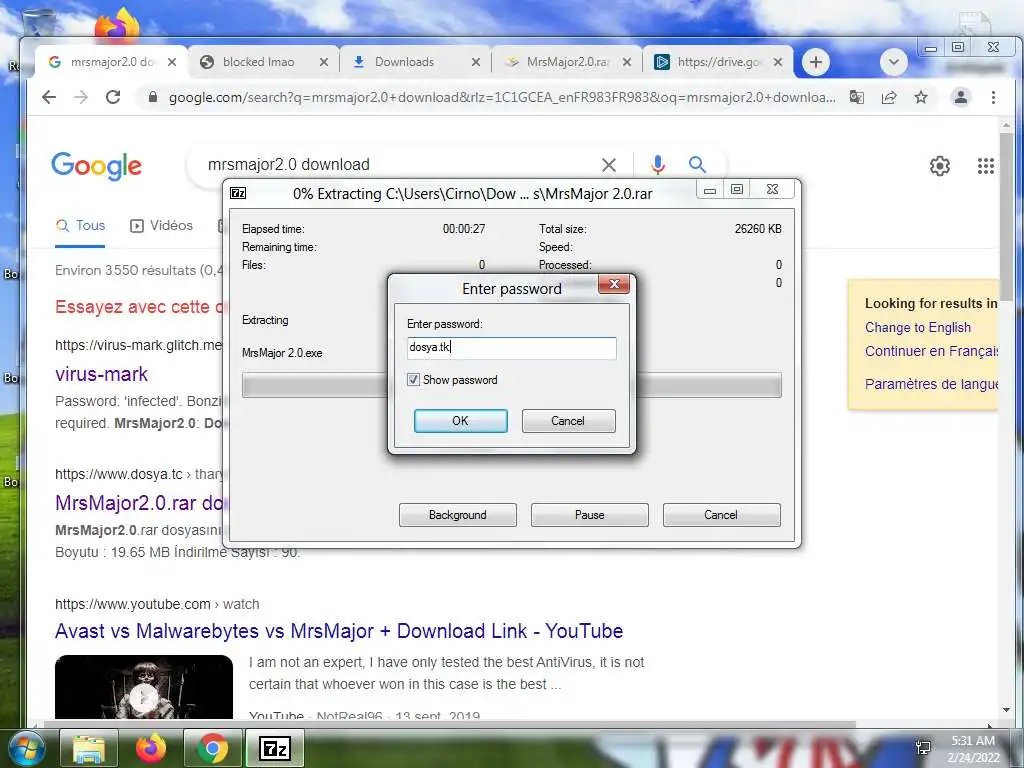Open the virus-mark search result
The image size is (1024, 768).
point(101,374)
